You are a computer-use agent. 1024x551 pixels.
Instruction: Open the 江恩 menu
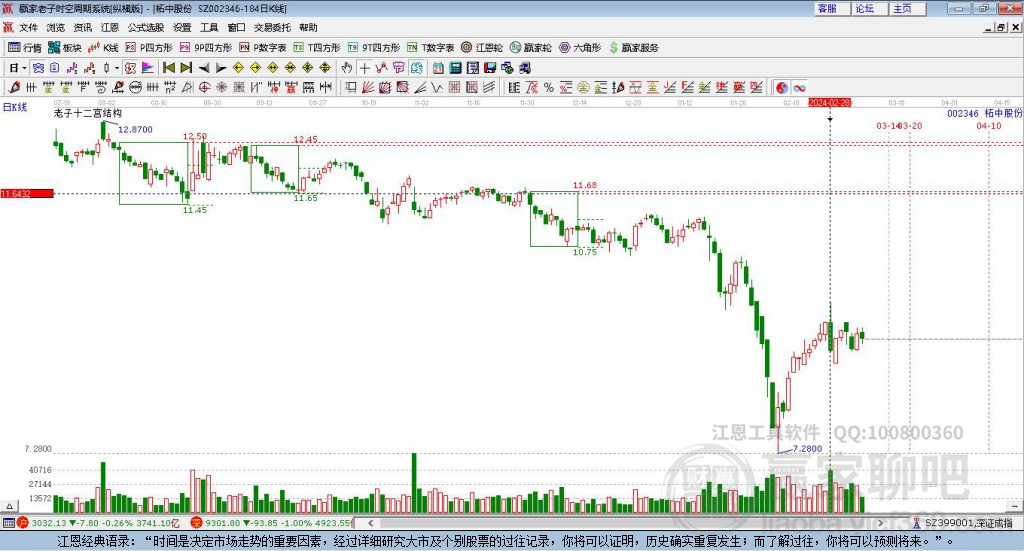pos(110,27)
